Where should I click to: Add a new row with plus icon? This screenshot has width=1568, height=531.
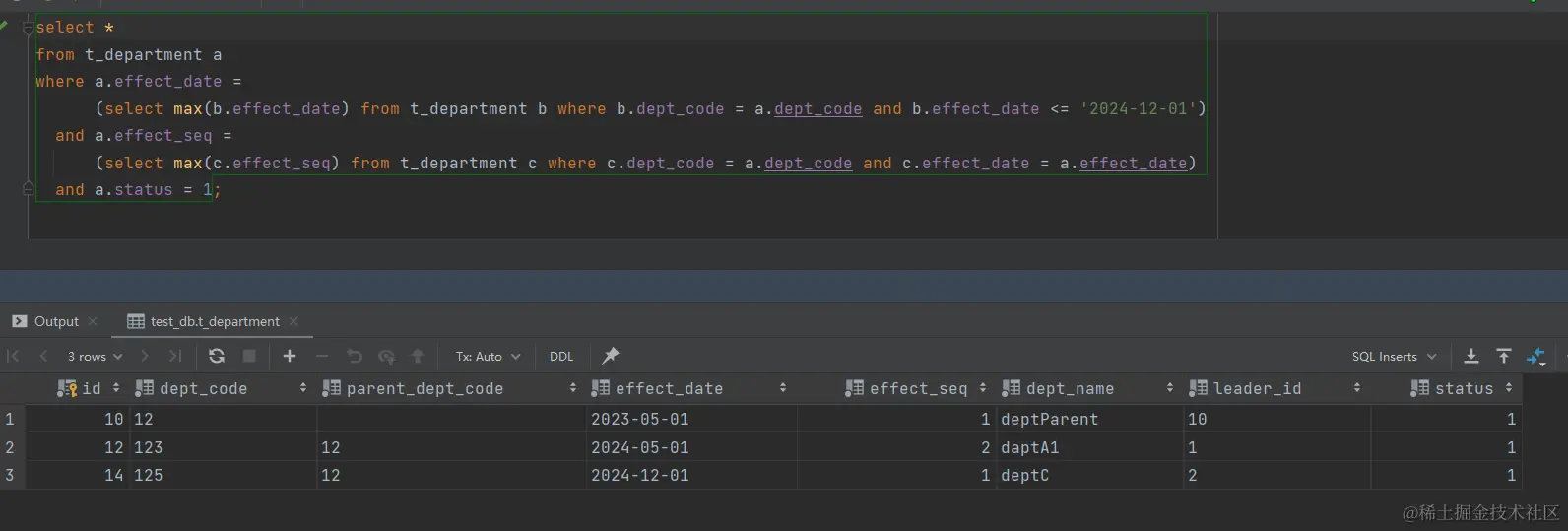(290, 356)
